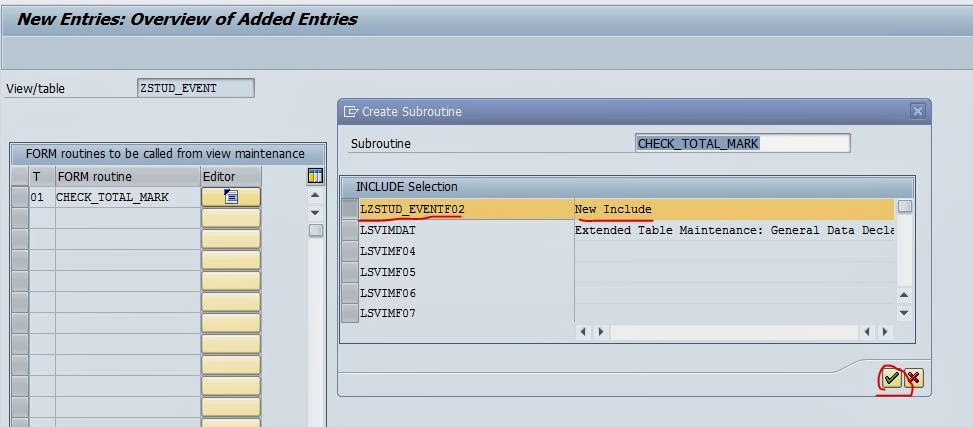Click the Subroutine name input field
The width and height of the screenshot is (973, 427).
click(743, 143)
